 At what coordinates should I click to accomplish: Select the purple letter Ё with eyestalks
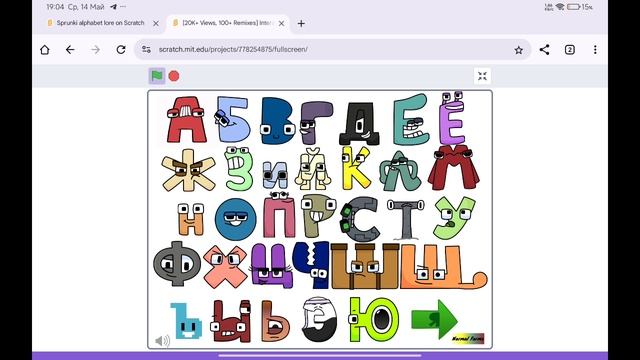[x=452, y=118]
